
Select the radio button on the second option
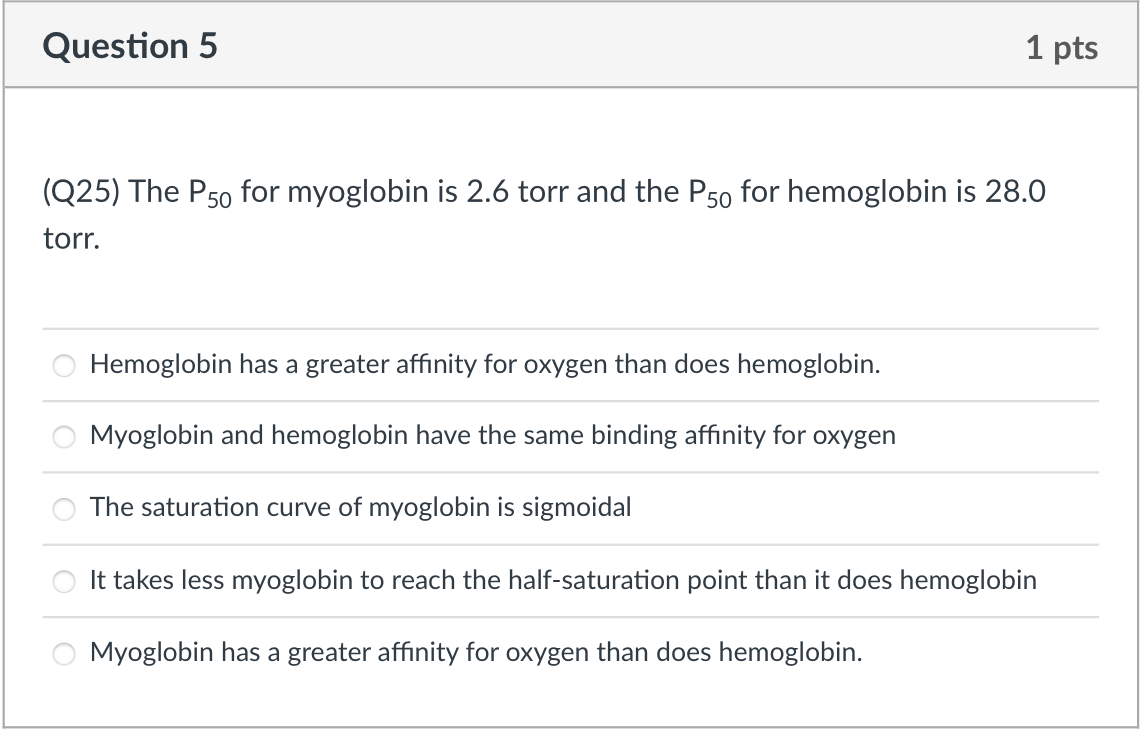point(64,436)
